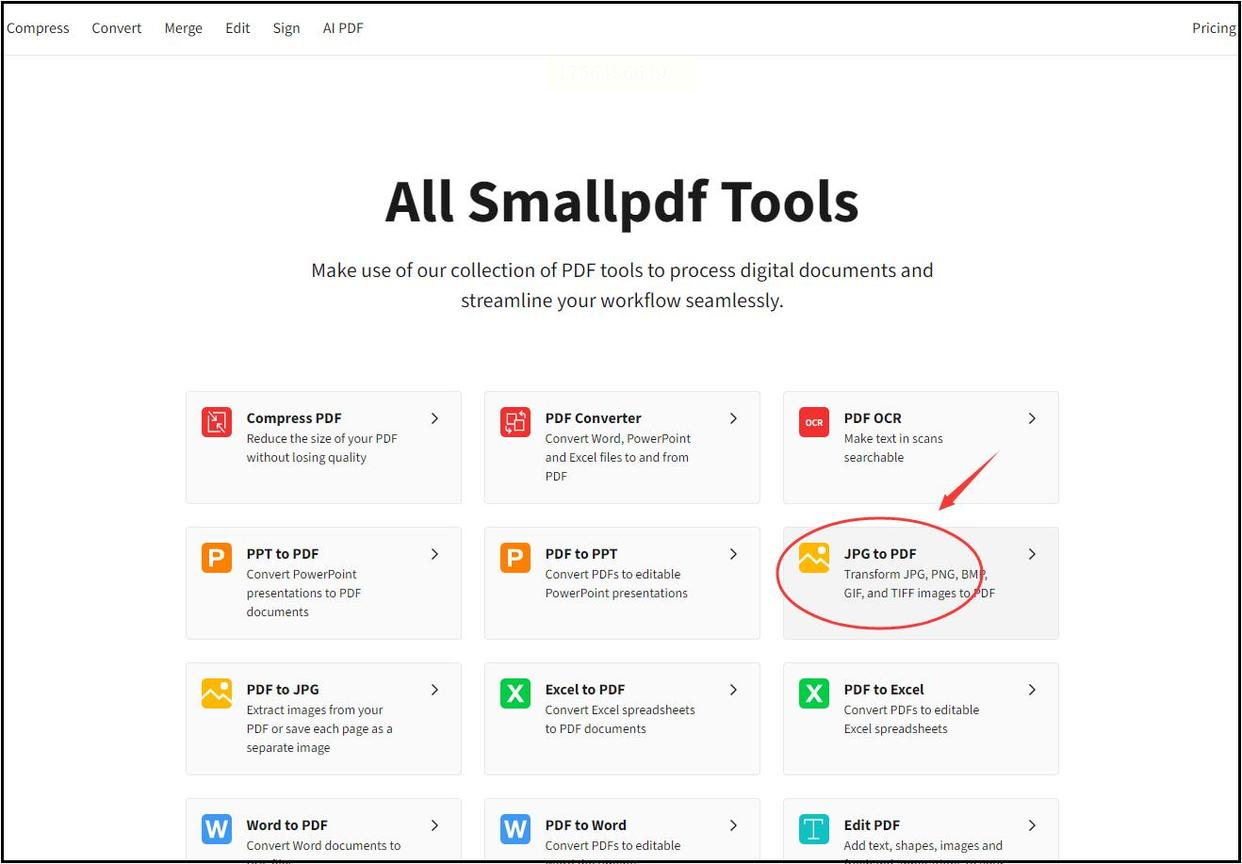This screenshot has height=864, width=1242.
Task: Select the Compress PDF card title
Action: [294, 418]
